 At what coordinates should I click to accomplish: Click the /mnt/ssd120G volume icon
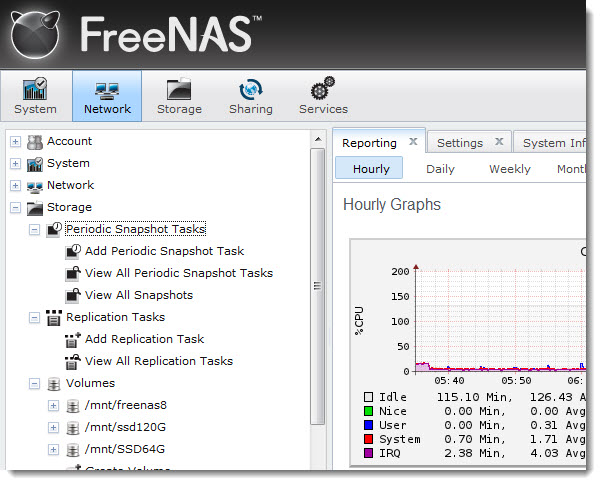73,427
